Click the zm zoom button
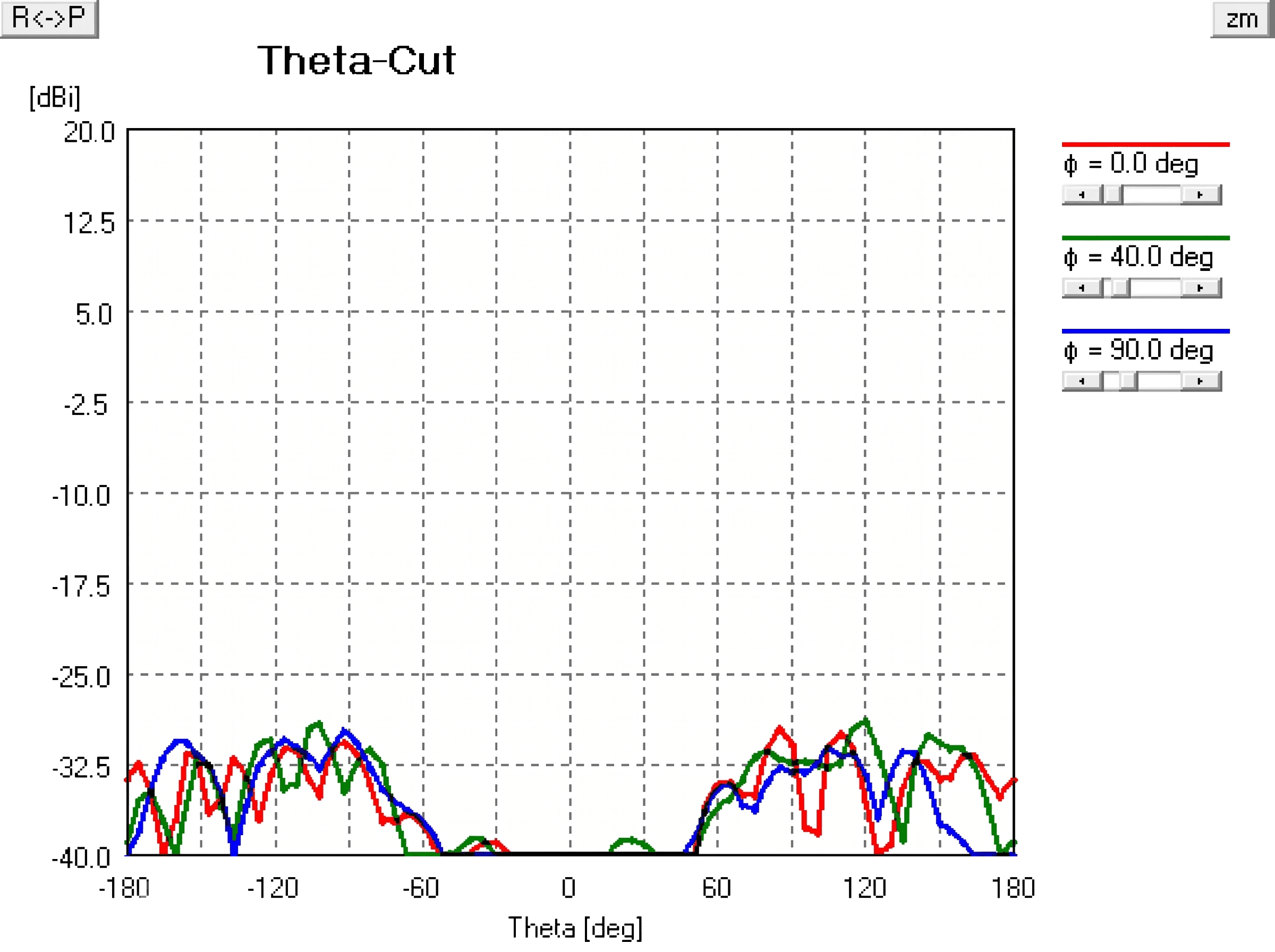 1242,19
